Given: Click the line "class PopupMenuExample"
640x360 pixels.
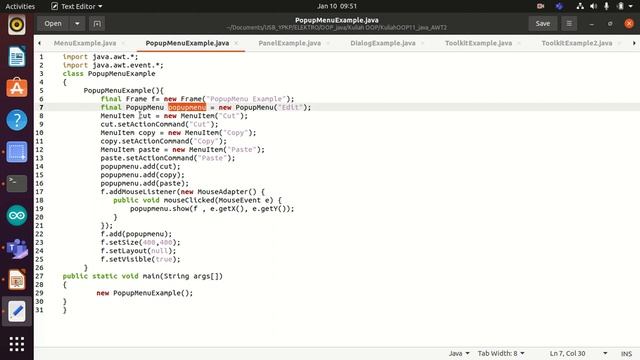Looking at the screenshot, I should pyautogui.click(x=109, y=73).
